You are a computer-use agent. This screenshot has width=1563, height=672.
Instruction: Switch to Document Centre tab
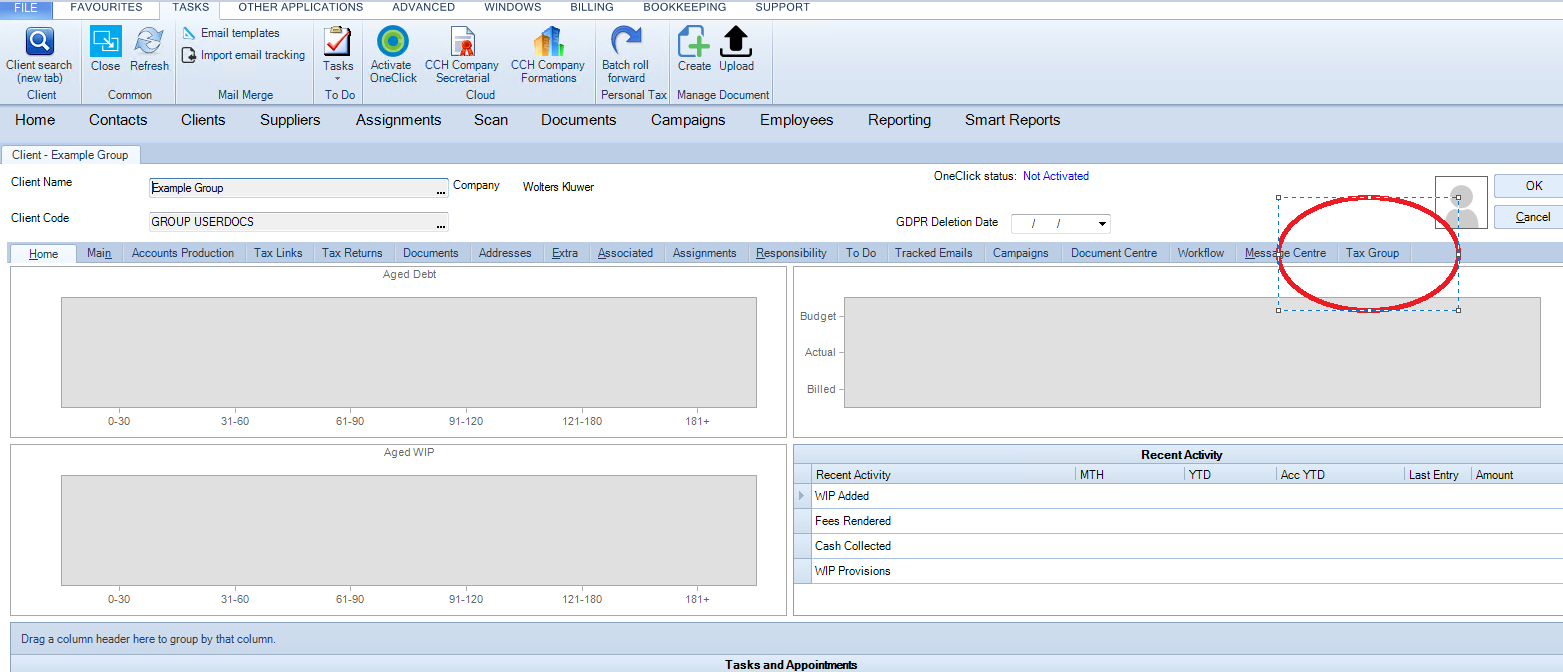1114,253
